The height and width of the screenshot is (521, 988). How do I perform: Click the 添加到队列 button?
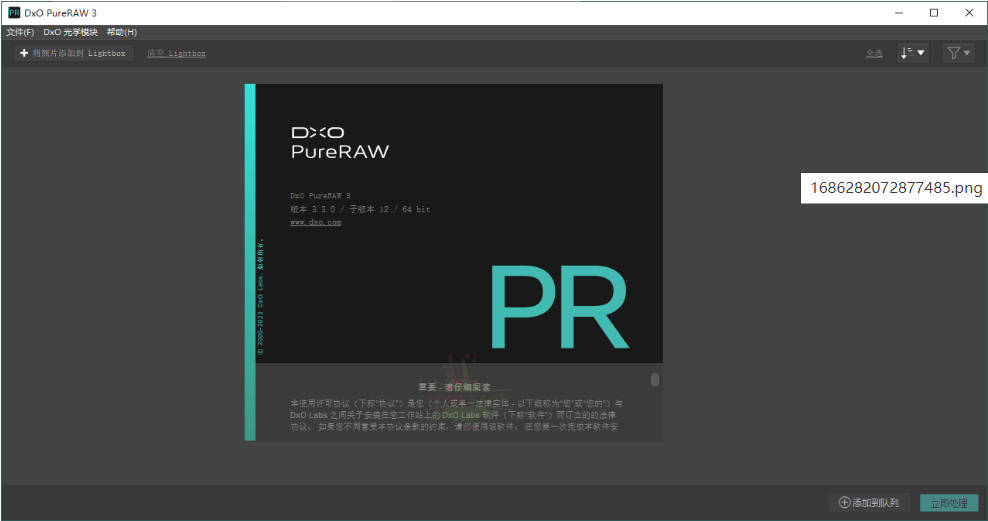869,503
